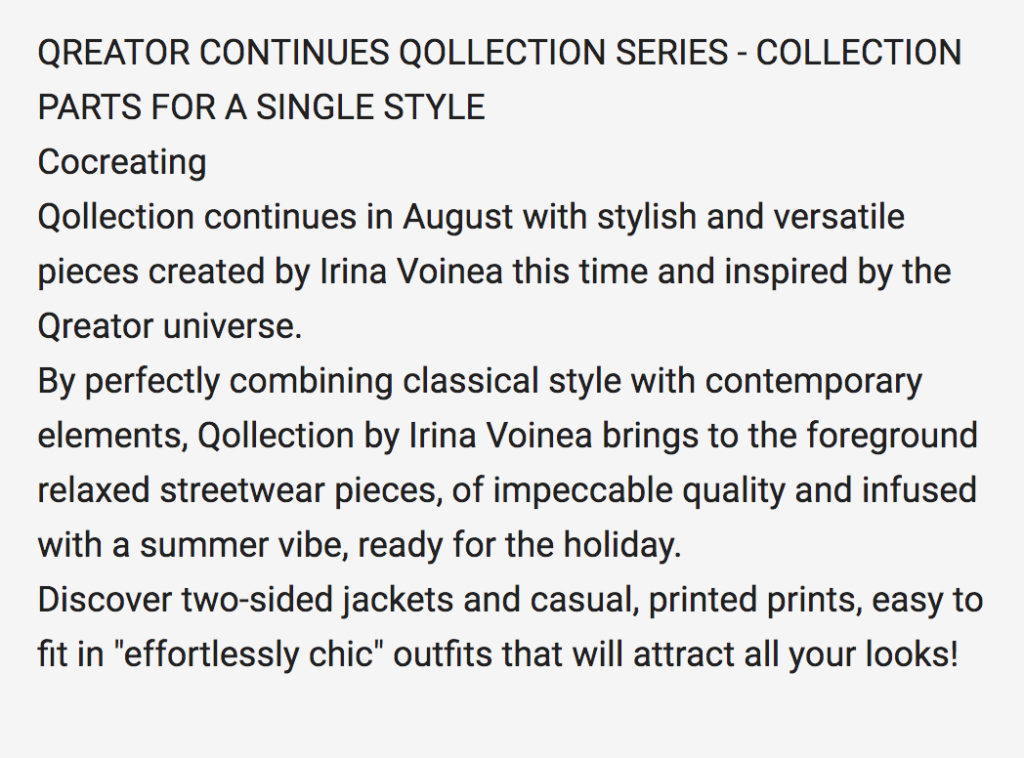This screenshot has height=758, width=1024.
Task: Click the word streetwear
Action: click(242, 491)
